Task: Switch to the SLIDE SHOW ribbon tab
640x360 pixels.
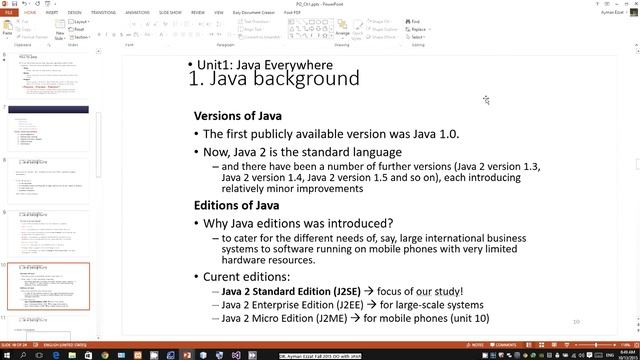Action: click(170, 13)
